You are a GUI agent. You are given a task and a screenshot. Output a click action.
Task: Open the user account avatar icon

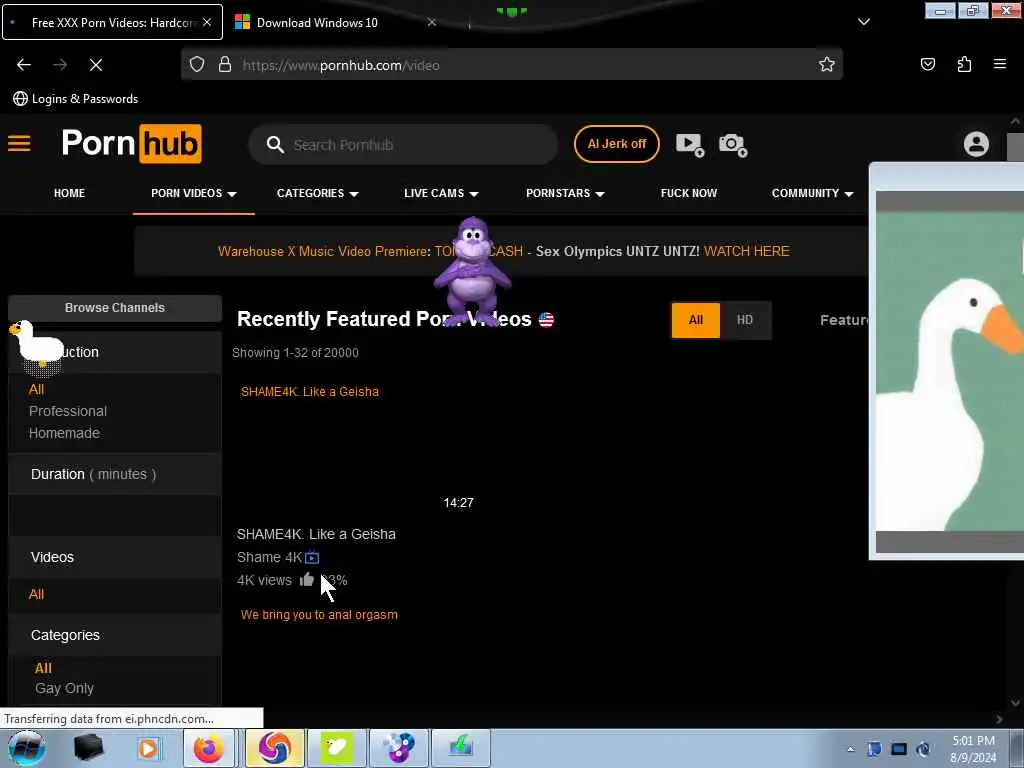(976, 144)
